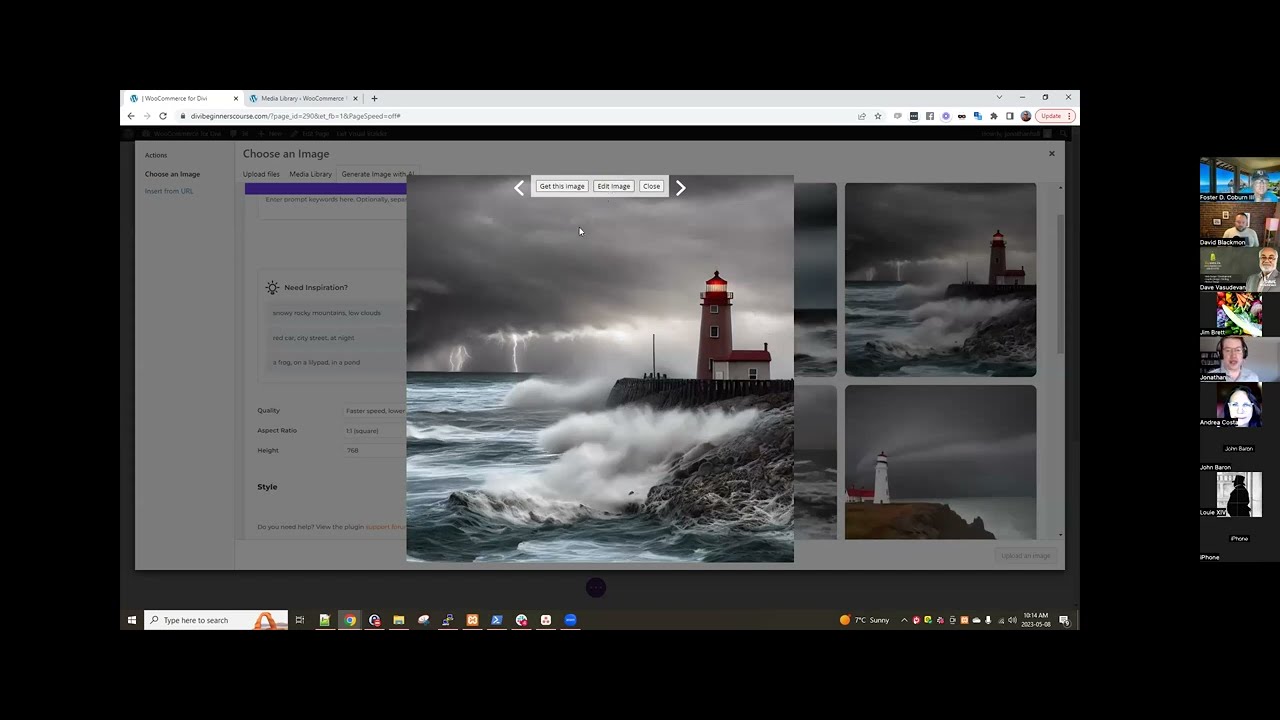Click the Chrome Update button
This screenshot has width=1280, height=720.
pyautogui.click(x=1055, y=116)
